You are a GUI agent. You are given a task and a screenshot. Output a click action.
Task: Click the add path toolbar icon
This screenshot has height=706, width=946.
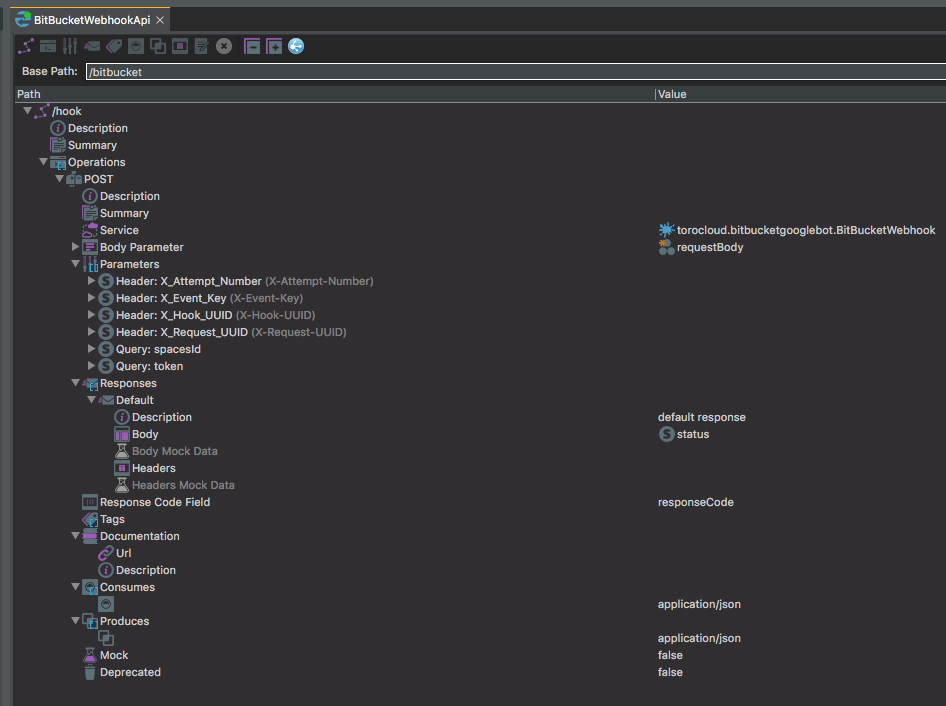[x=26, y=46]
